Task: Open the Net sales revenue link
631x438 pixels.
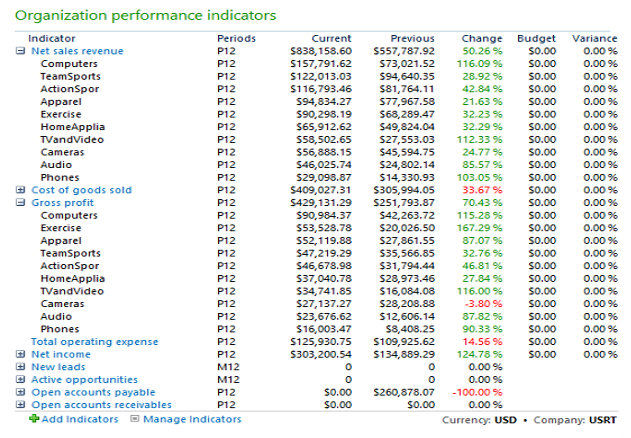Action: (x=77, y=51)
